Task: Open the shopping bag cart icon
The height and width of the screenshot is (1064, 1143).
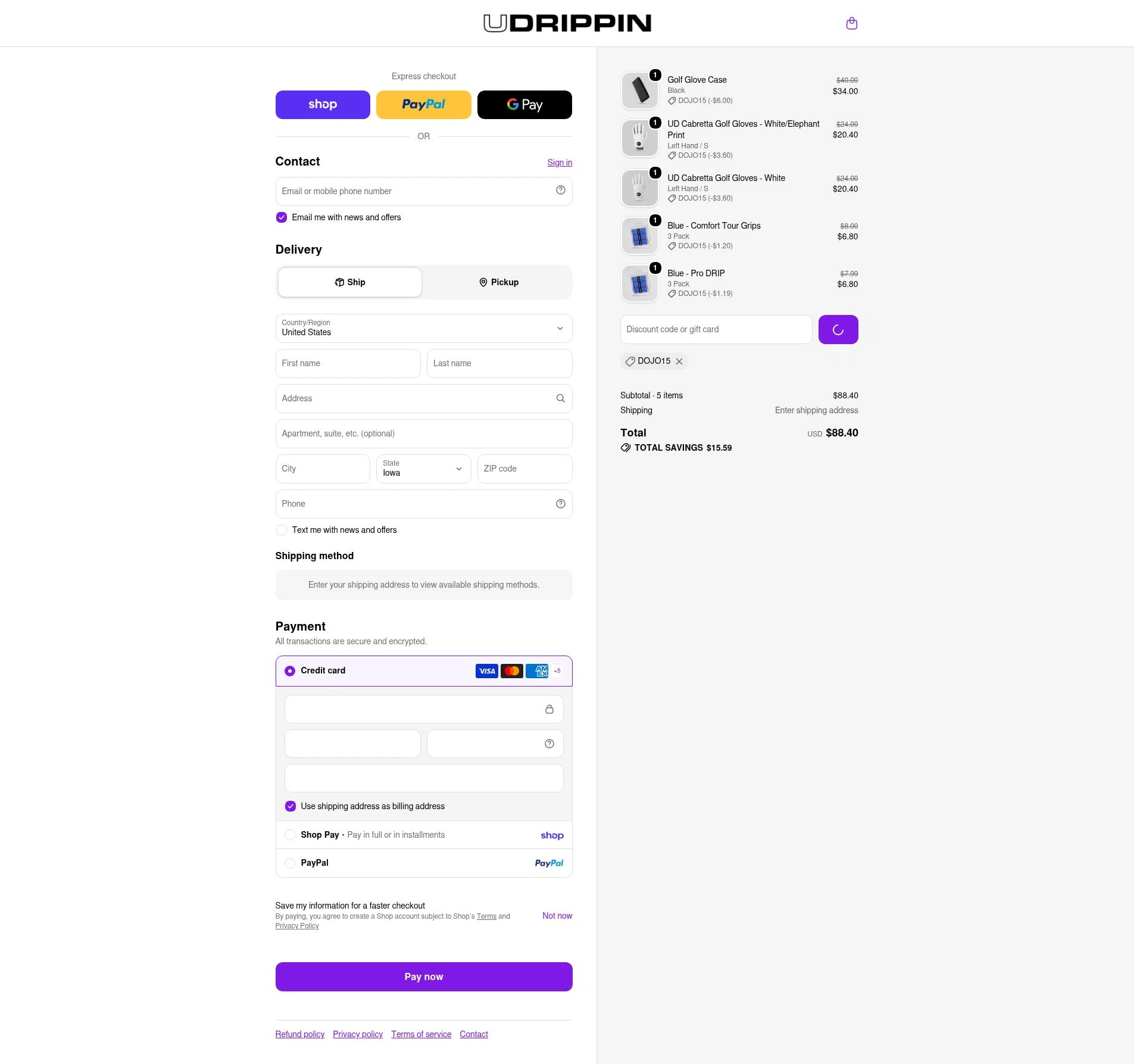Action: click(x=851, y=23)
